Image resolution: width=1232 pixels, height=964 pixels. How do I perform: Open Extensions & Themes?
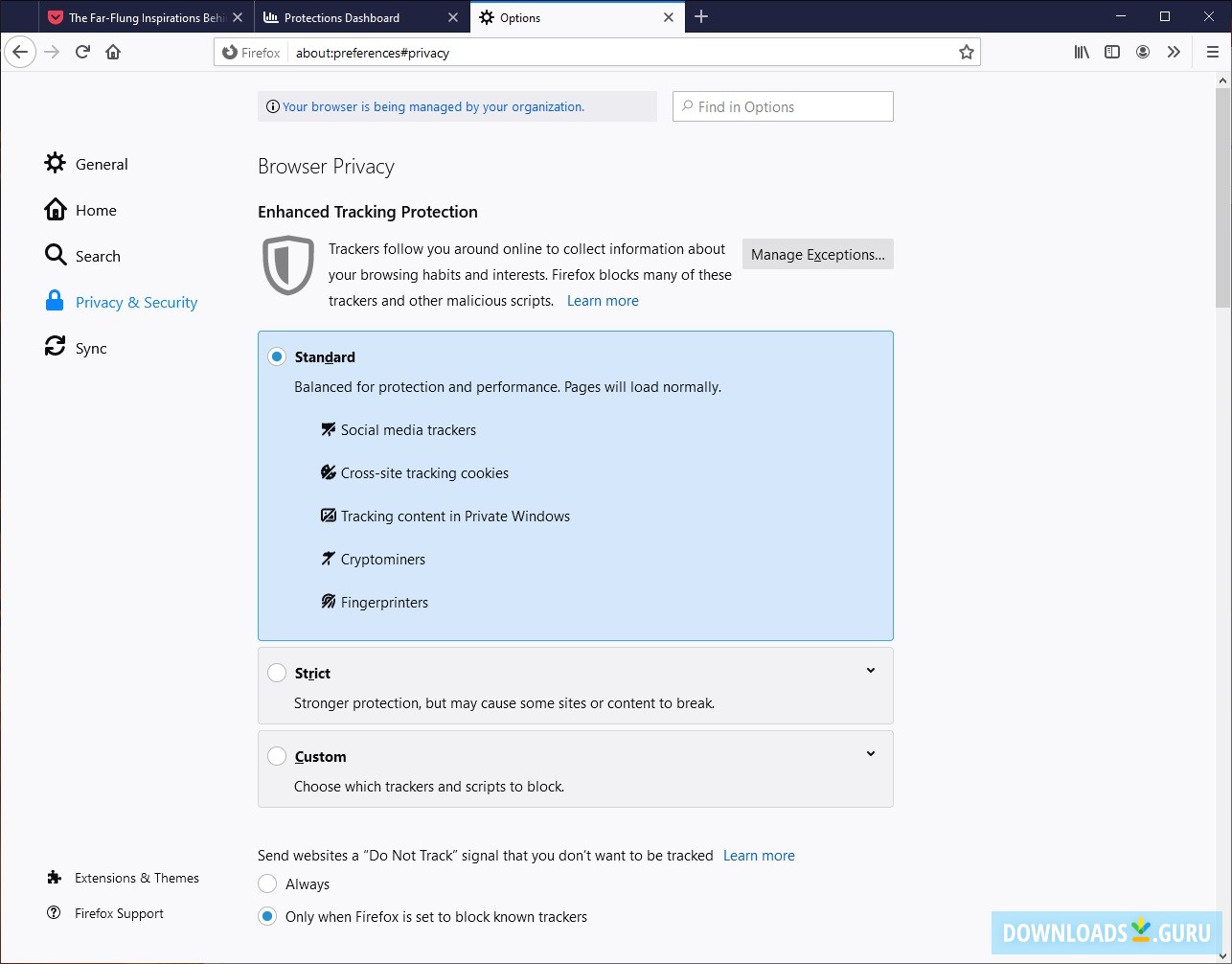(x=137, y=877)
